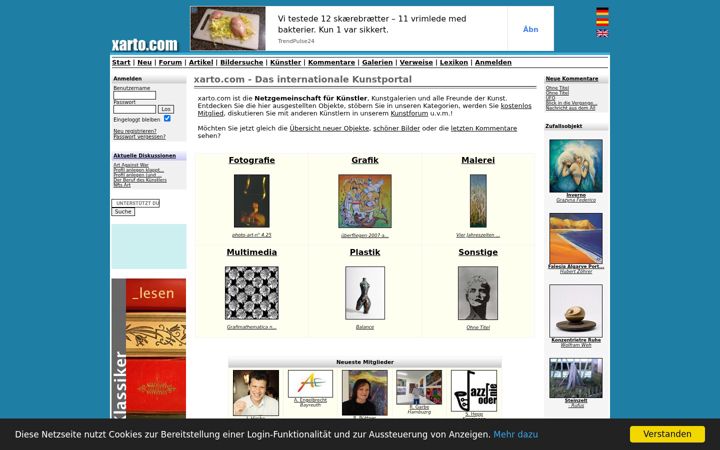The width and height of the screenshot is (720, 450).
Task: Open A. Engelbrecht's AE logo avatar
Action: click(310, 384)
